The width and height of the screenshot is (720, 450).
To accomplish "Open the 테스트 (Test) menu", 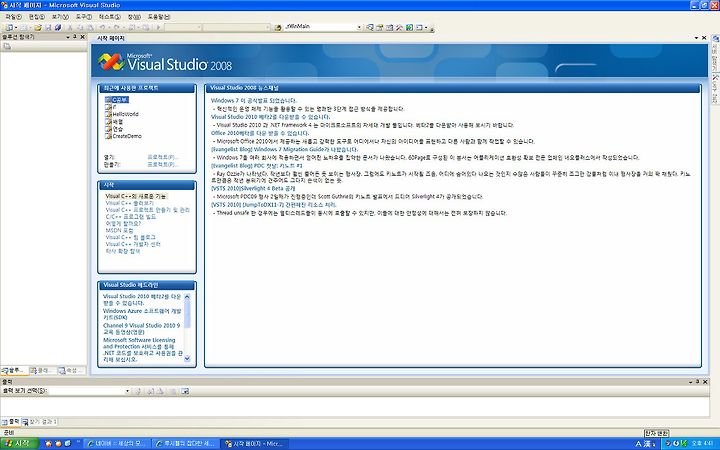I will click(110, 17).
